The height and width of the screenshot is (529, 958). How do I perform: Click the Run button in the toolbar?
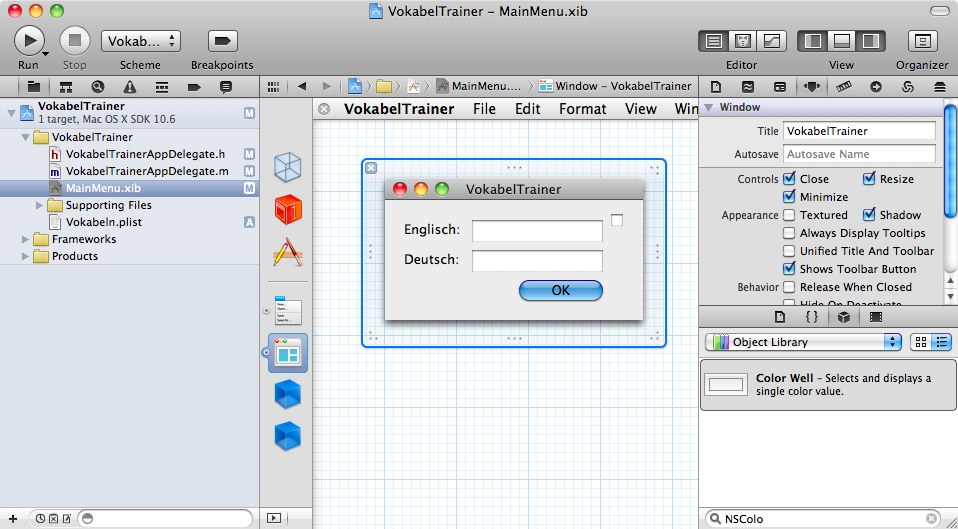pos(29,40)
